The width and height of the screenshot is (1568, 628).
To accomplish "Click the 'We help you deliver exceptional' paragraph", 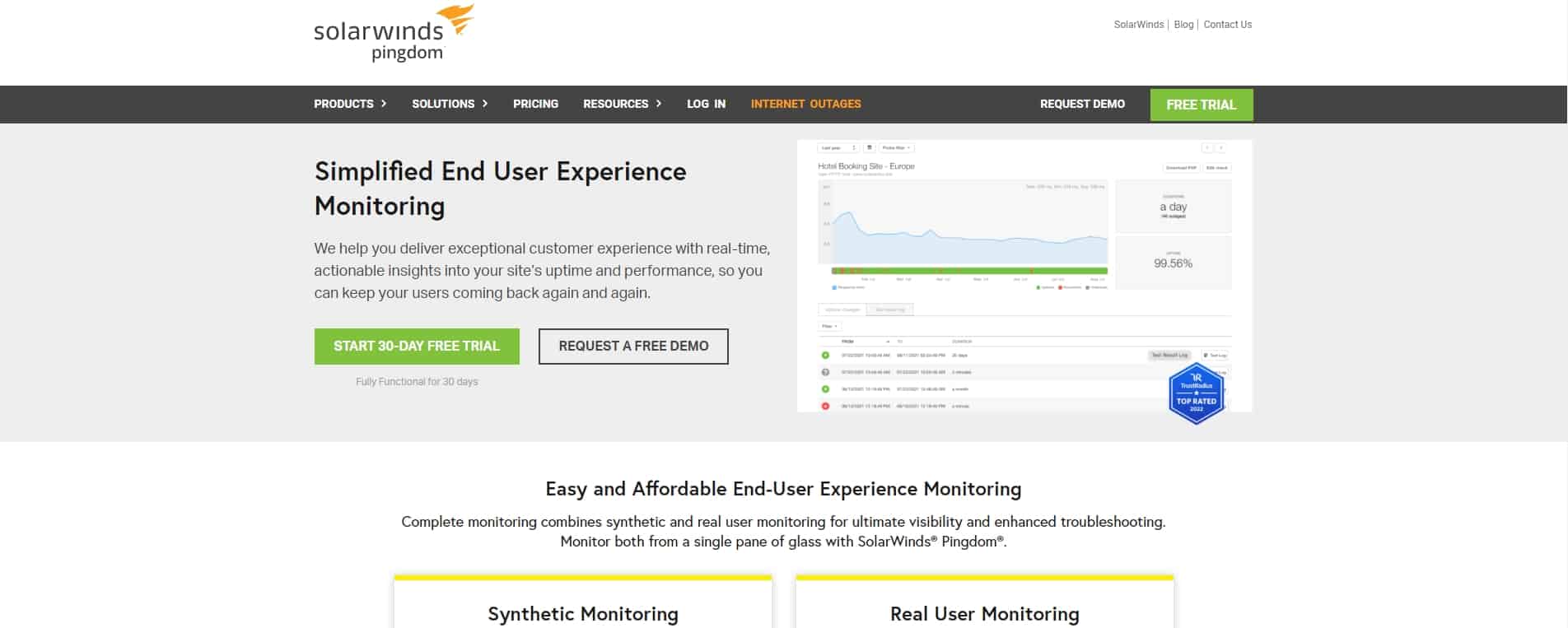I will [542, 271].
